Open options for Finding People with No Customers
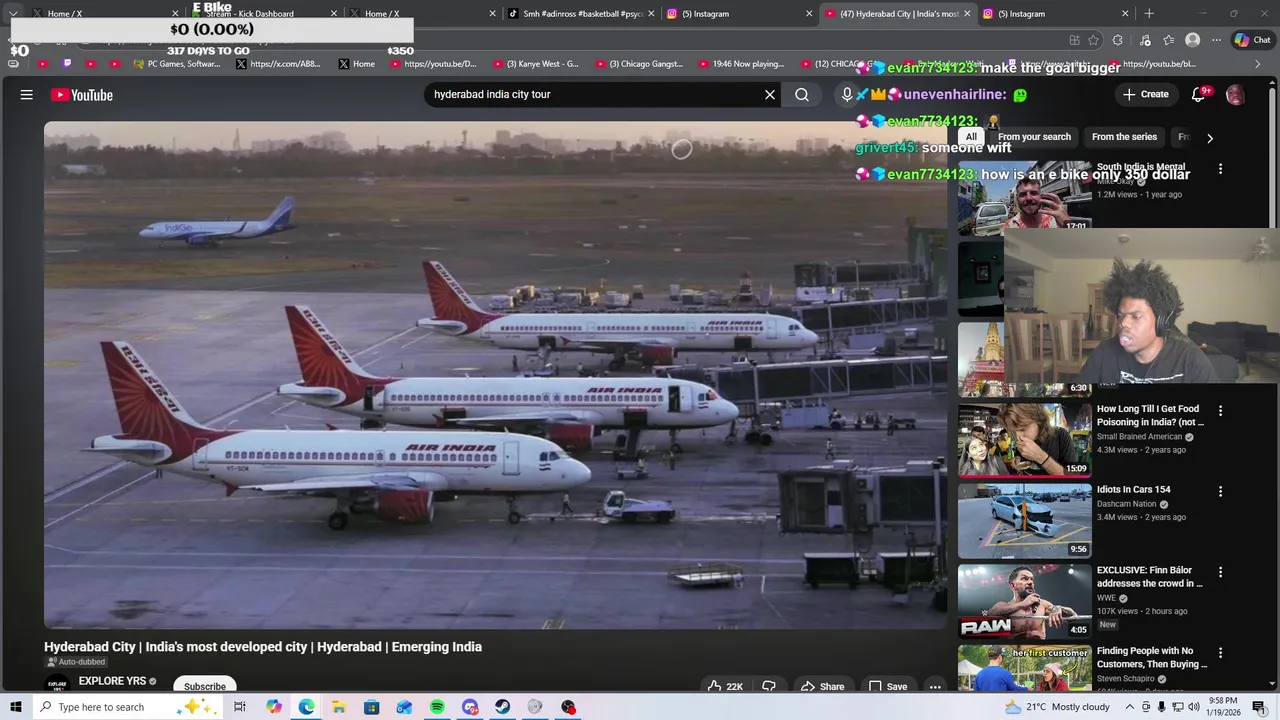Viewport: 1280px width, 720px height. (1220, 652)
